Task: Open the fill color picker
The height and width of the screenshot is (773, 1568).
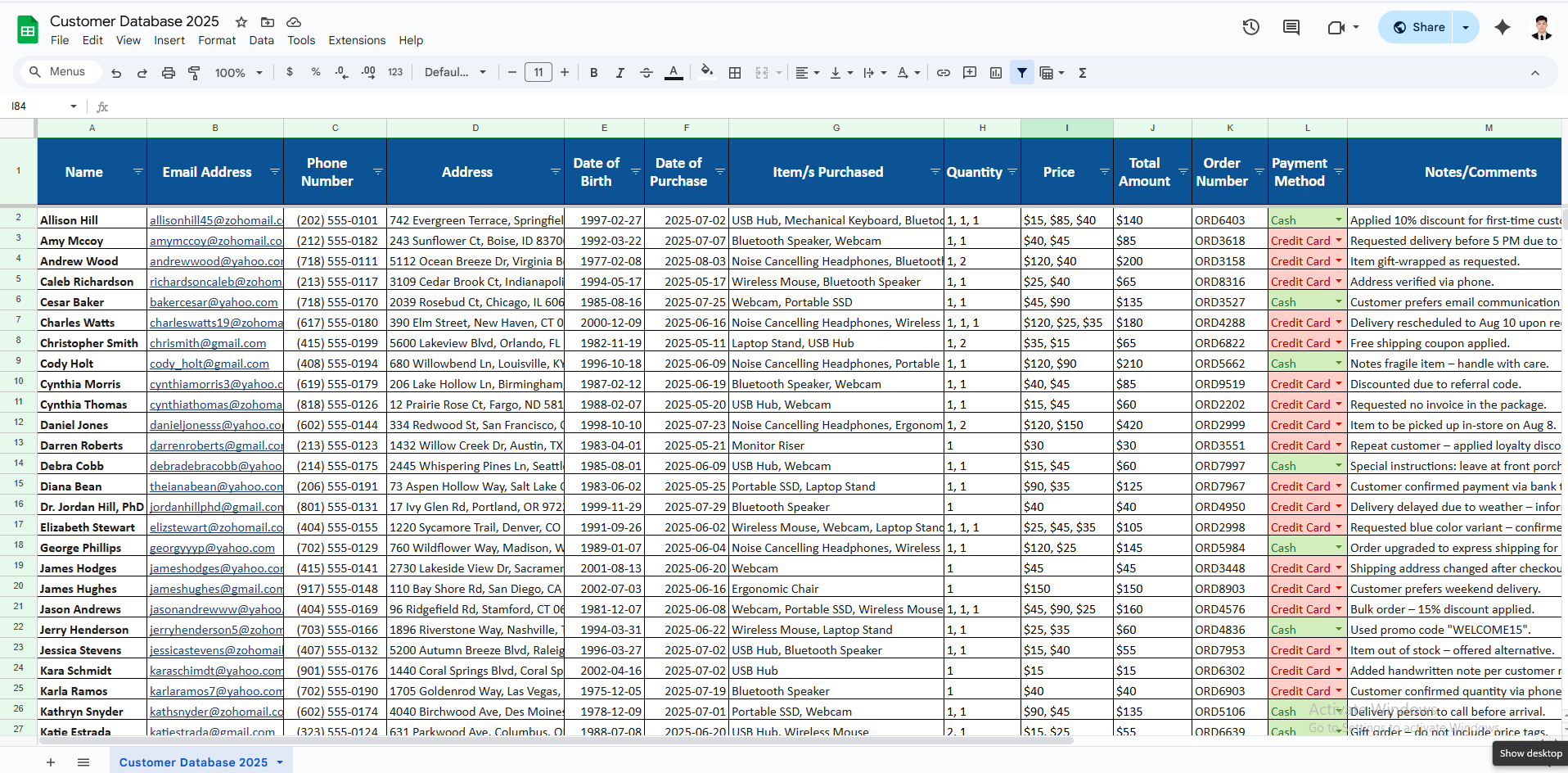Action: click(x=707, y=72)
